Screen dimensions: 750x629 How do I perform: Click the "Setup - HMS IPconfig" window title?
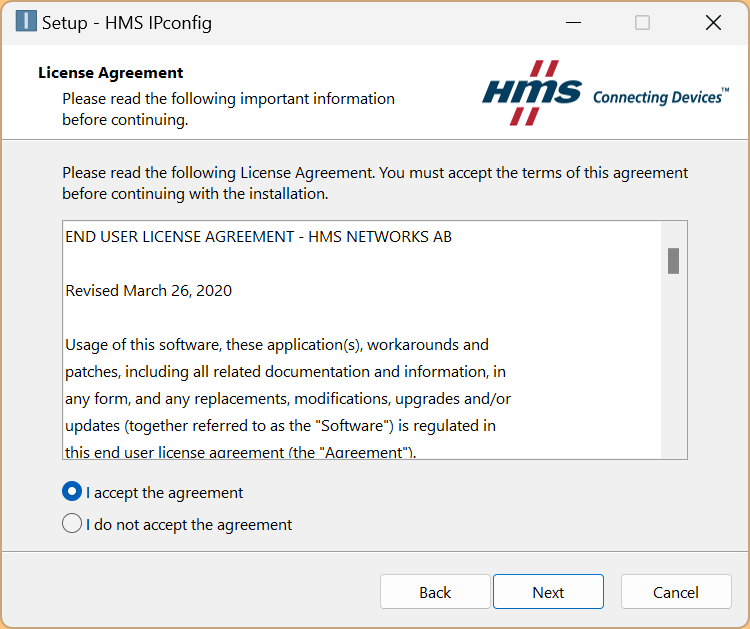click(x=127, y=22)
